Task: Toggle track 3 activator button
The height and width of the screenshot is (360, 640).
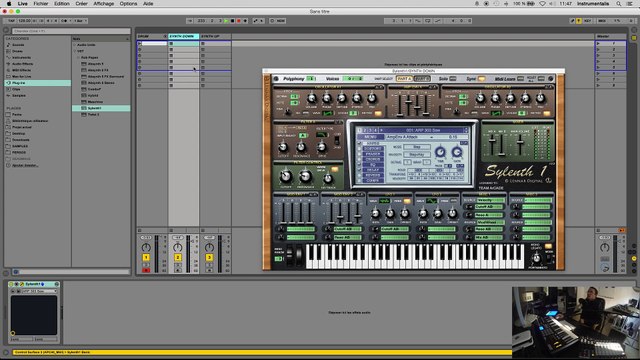Action: 209,258
